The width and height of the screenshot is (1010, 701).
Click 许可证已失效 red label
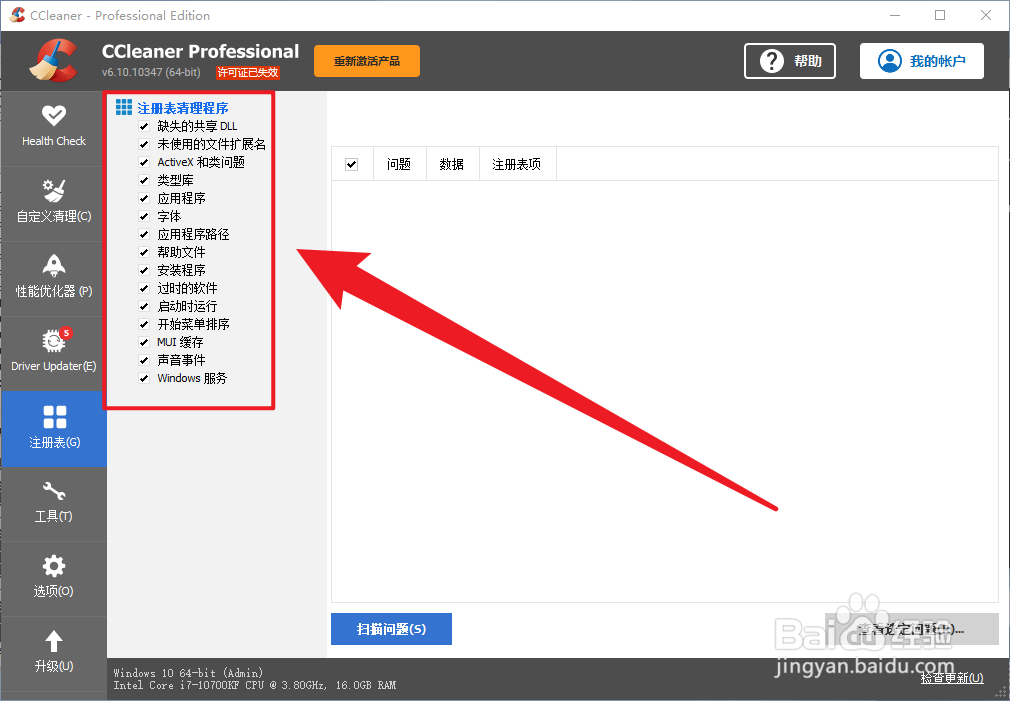(x=248, y=72)
